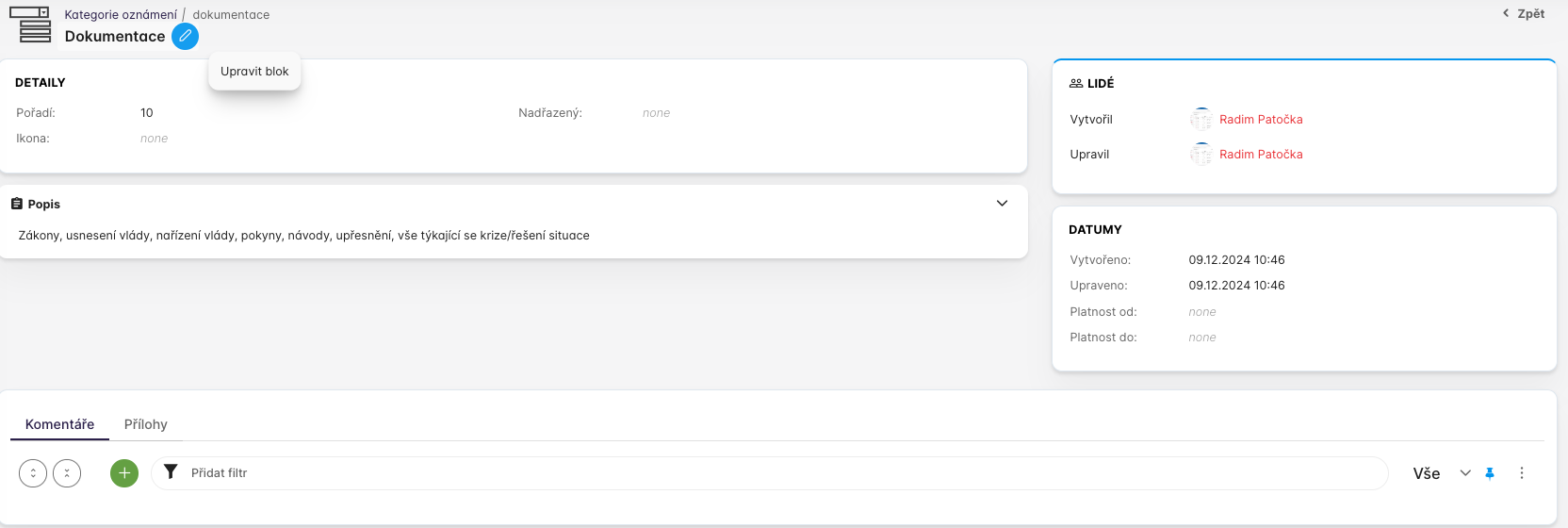The height and width of the screenshot is (528, 1568).
Task: Collapse all comments using the collapse icon
Action: (x=67, y=473)
